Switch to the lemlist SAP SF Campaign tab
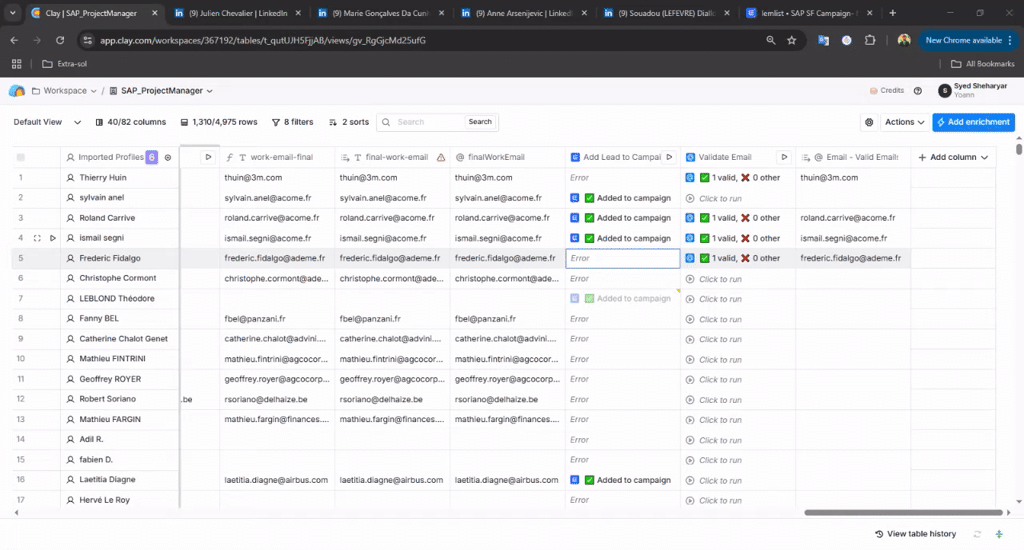Screen dimensions: 1024x550 [x=807, y=13]
